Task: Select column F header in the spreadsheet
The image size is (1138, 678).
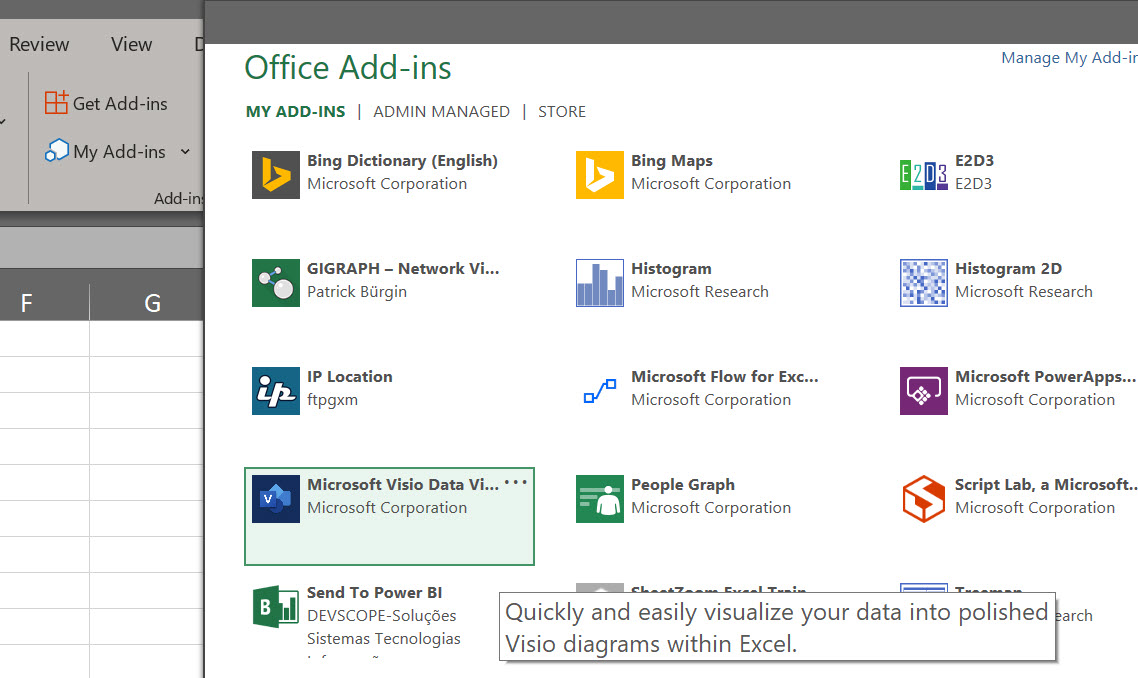Action: click(x=27, y=303)
